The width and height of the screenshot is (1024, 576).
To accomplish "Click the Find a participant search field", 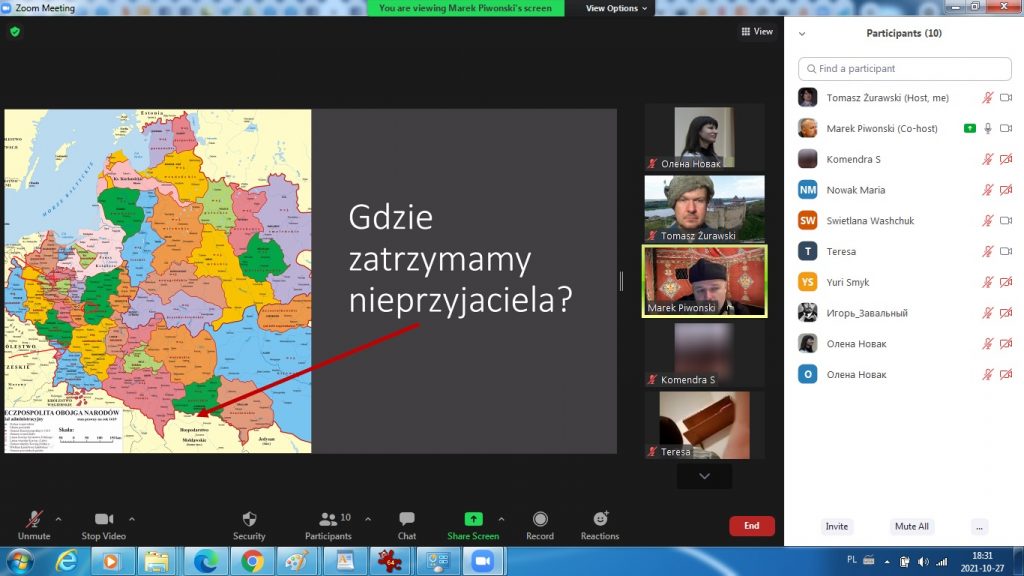I will point(904,69).
